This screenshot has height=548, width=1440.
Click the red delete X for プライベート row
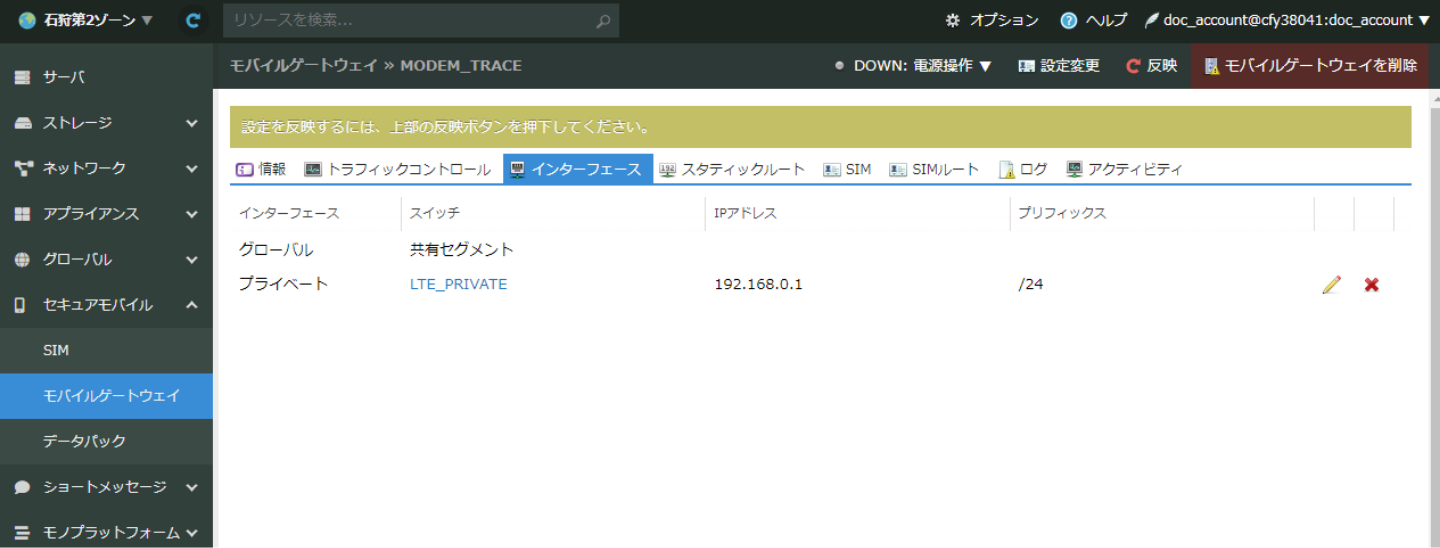coord(1372,285)
